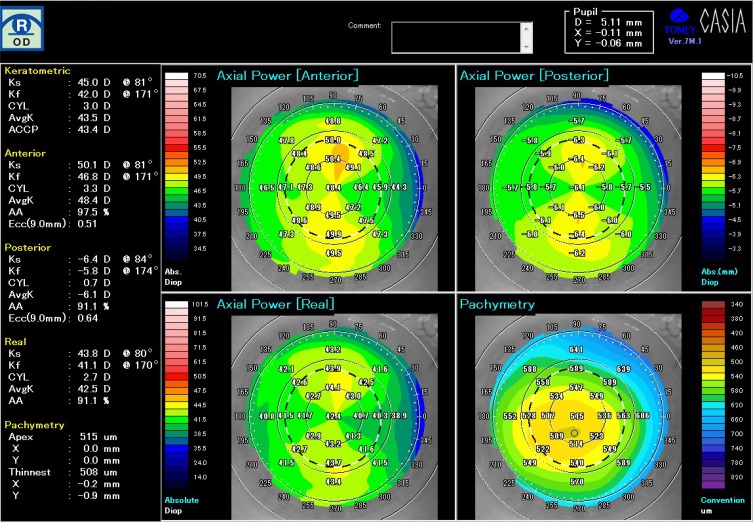Click the 101.5 swatch on Real scale
753x522 pixels.
point(176,304)
